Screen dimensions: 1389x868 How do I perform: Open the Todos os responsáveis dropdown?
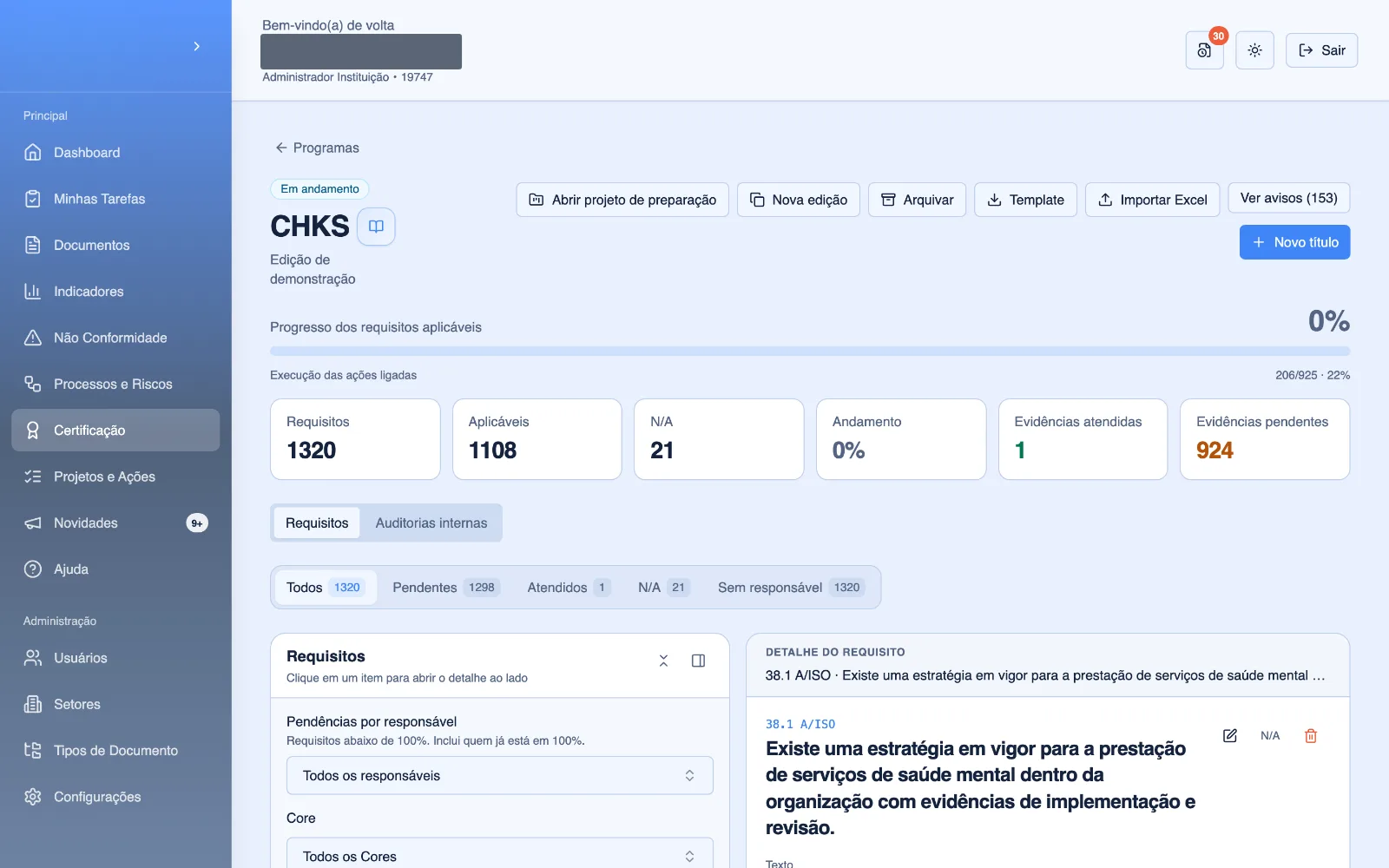click(x=500, y=775)
